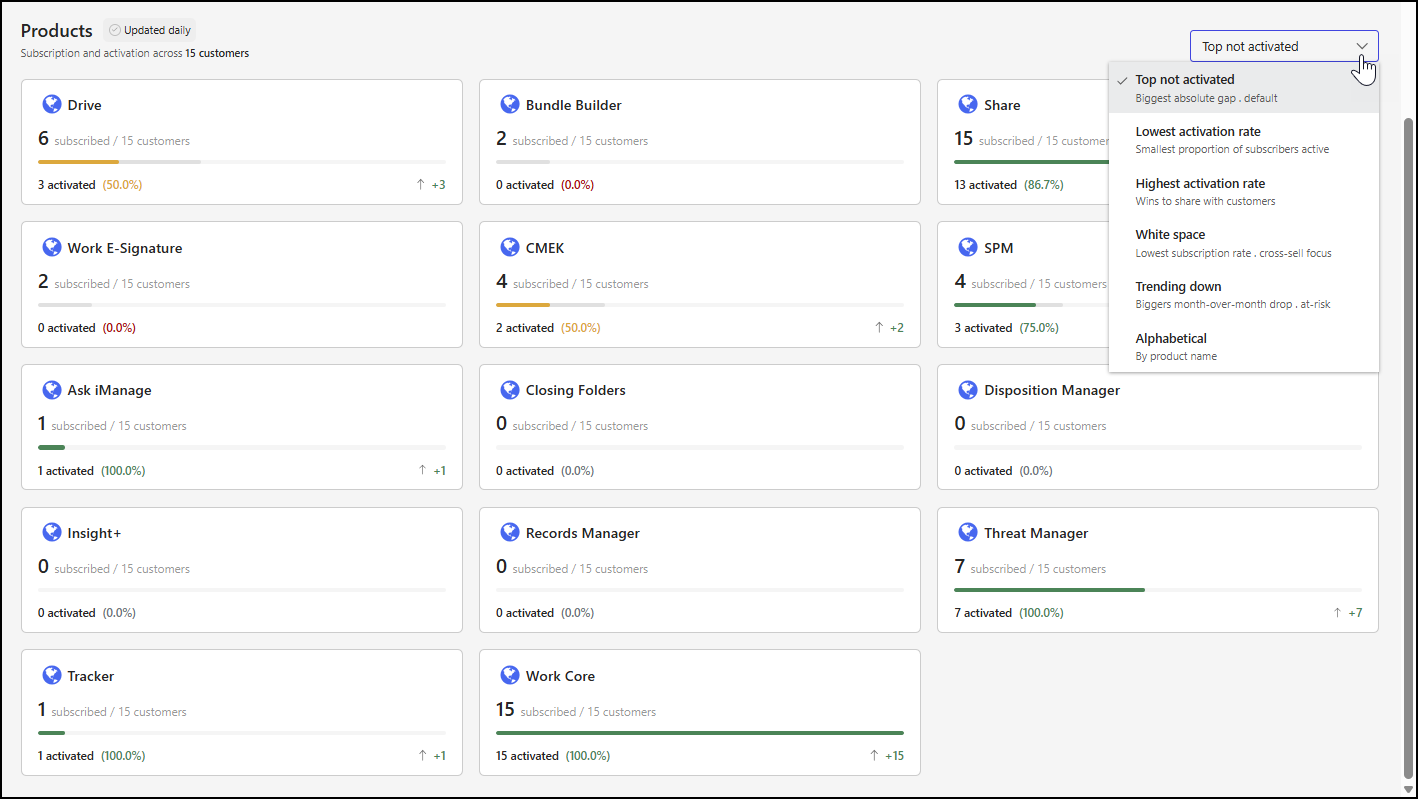Screen dimensions: 1418x799
Task: Click '+7' on Threat Manager card
Action: (1355, 613)
